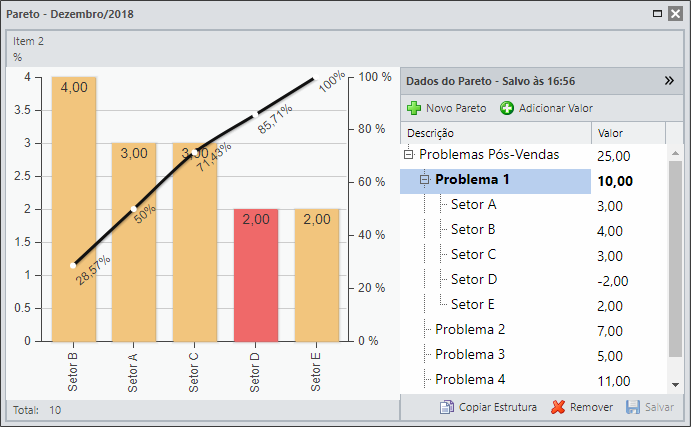Screen dimensions: 691x427
Task: Select the Problemas Pós-Vendas row label
Action: click(x=489, y=155)
